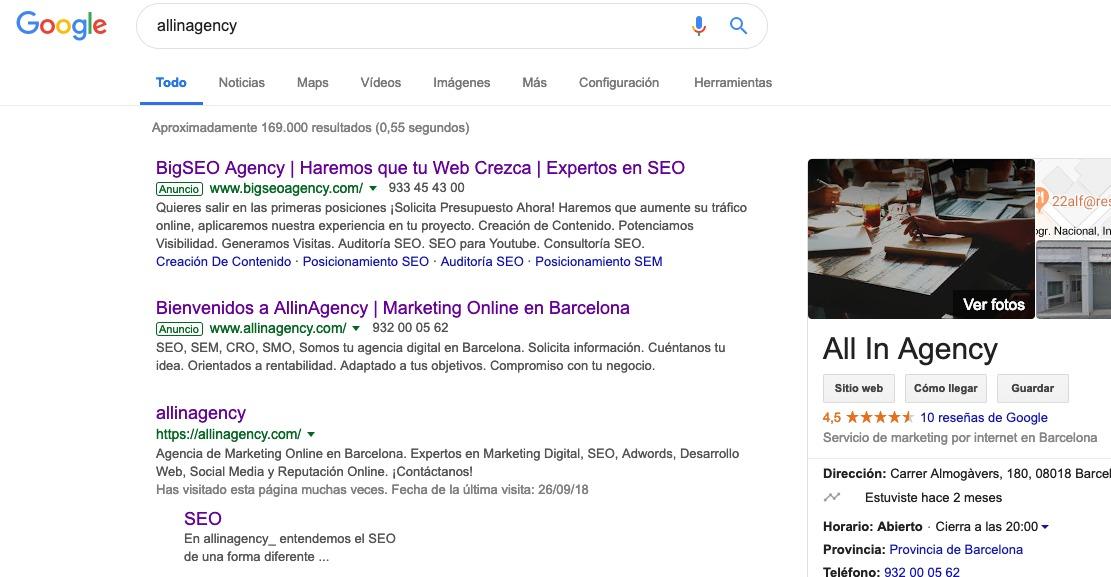1111x577 pixels.
Task: Click the Cierra a las 20:00 text
Action: [x=986, y=527]
